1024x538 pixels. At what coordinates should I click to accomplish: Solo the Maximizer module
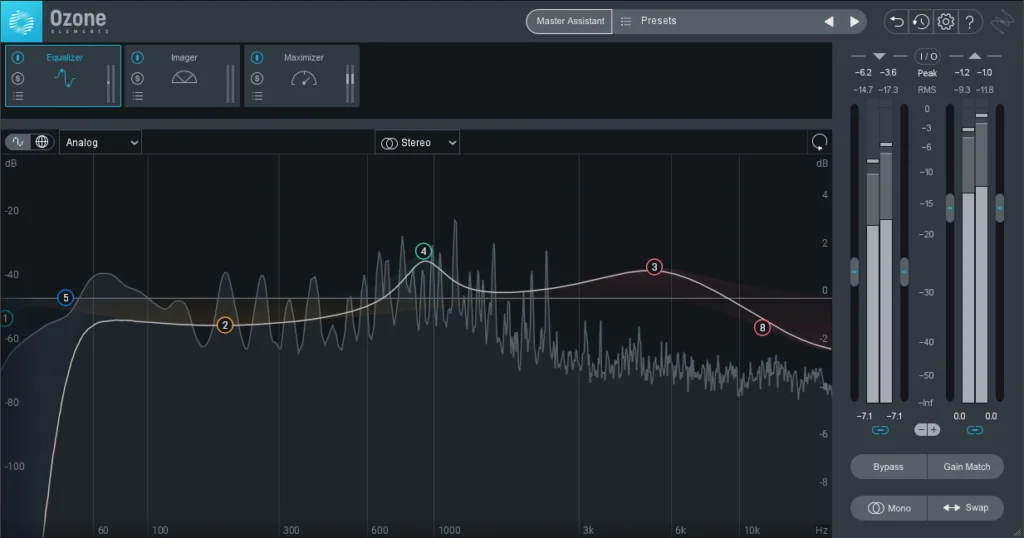pos(257,78)
